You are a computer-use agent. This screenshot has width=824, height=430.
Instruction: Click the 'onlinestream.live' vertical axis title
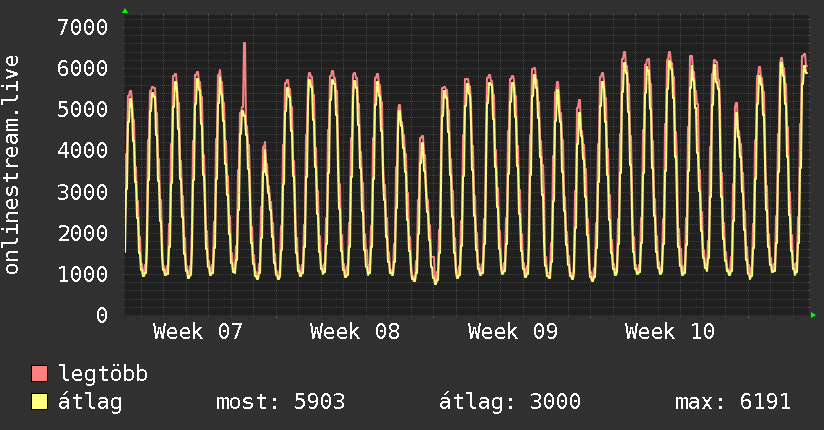pos(12,165)
